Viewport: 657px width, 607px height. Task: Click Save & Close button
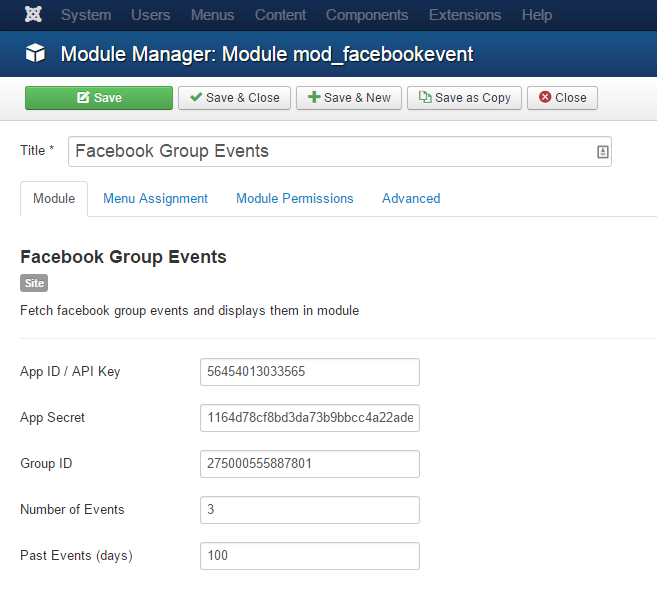tap(234, 98)
